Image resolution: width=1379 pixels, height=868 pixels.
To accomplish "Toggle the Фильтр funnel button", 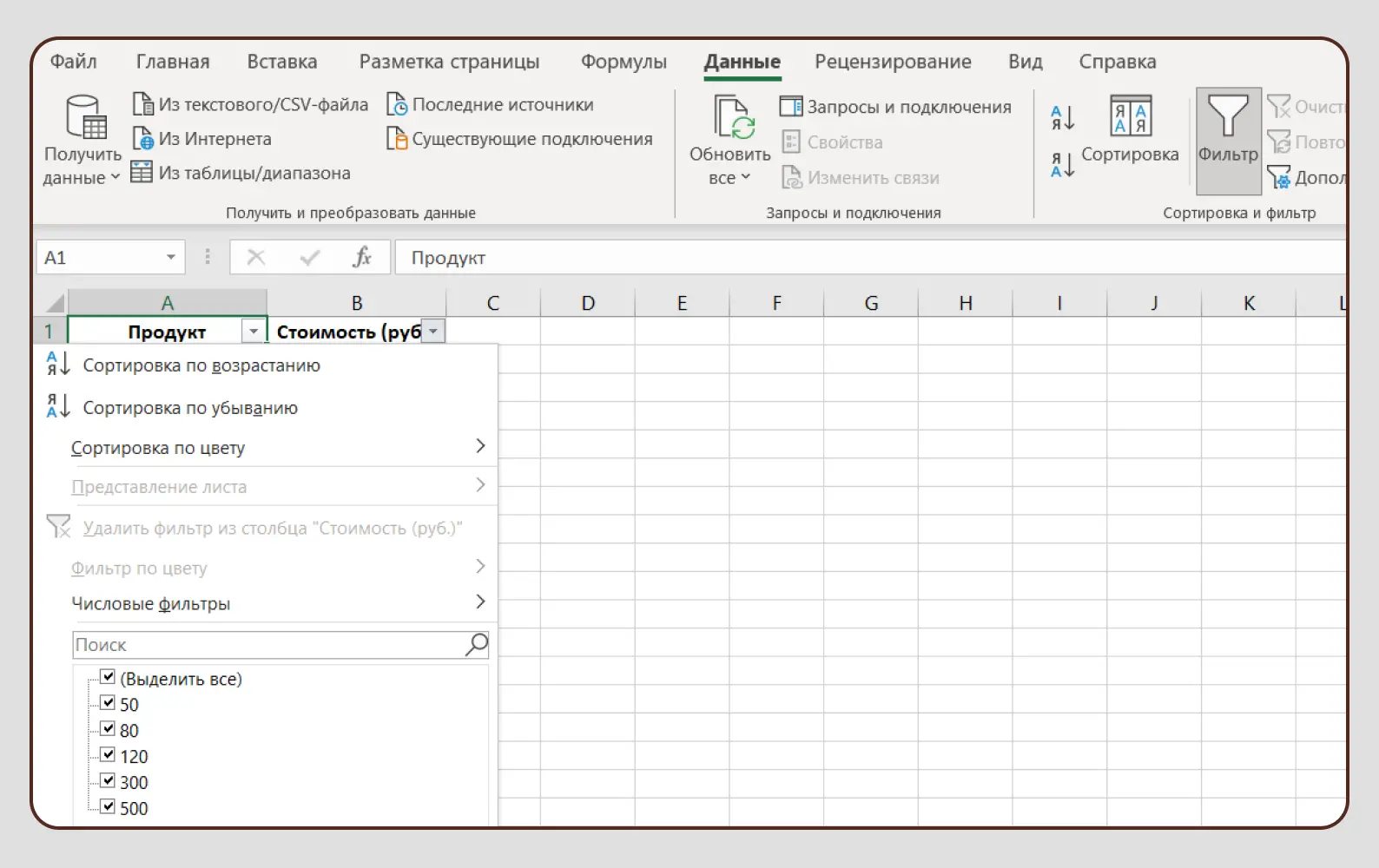I will click(1228, 141).
